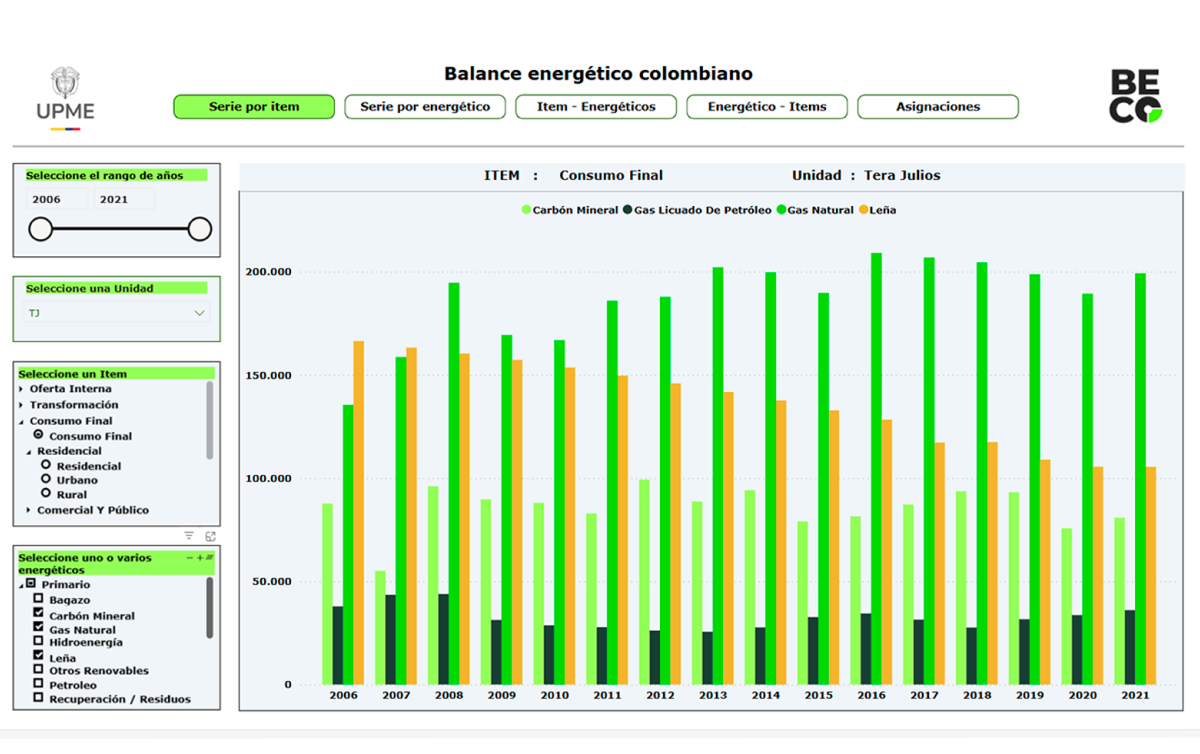Expand the Oferta Interna tree item
This screenshot has height=754, width=1200.
click(21, 389)
